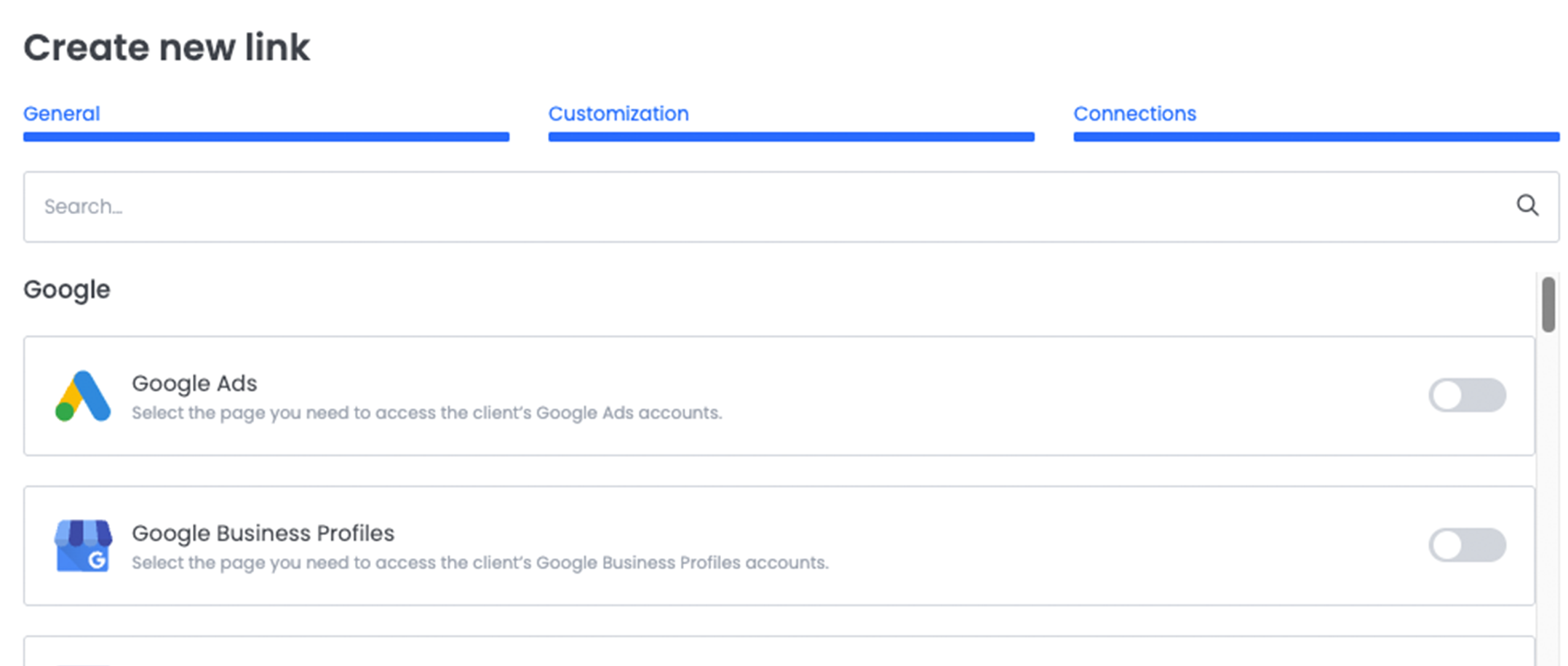Click the Google Business Profiles title text

click(x=263, y=534)
